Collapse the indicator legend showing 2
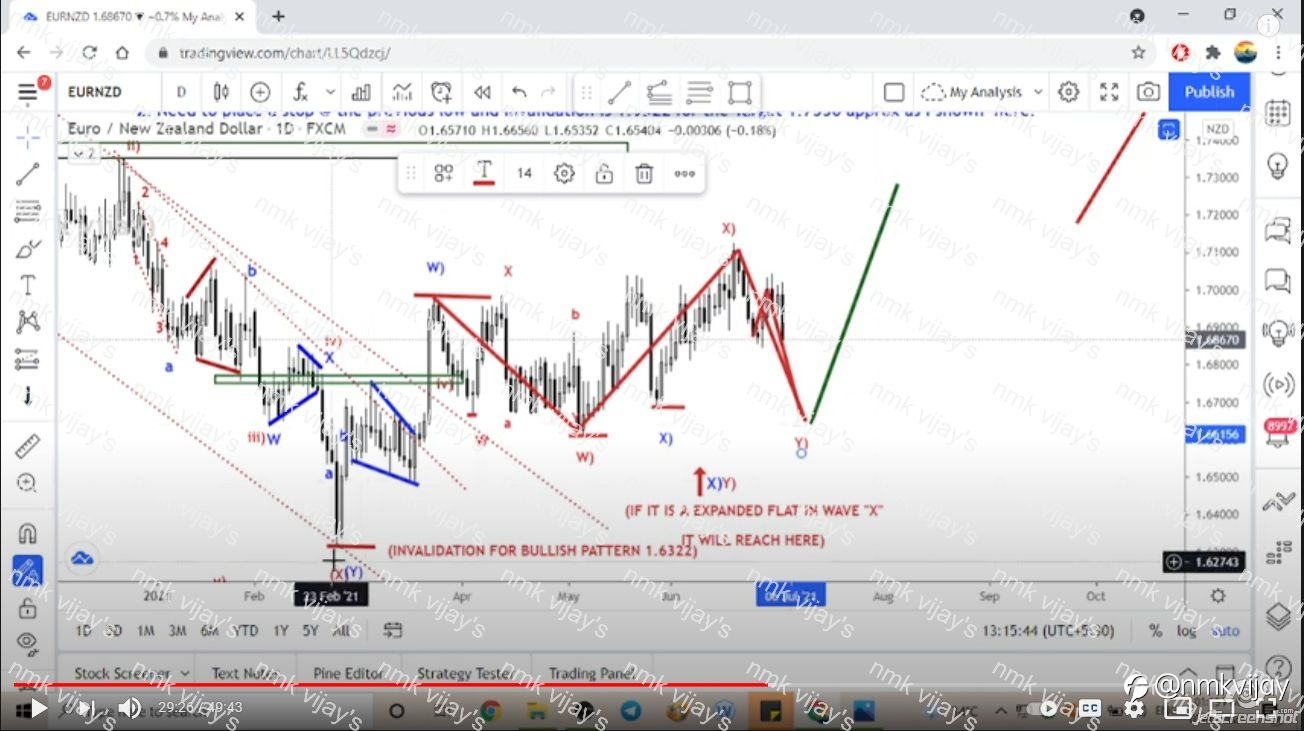 tap(85, 154)
